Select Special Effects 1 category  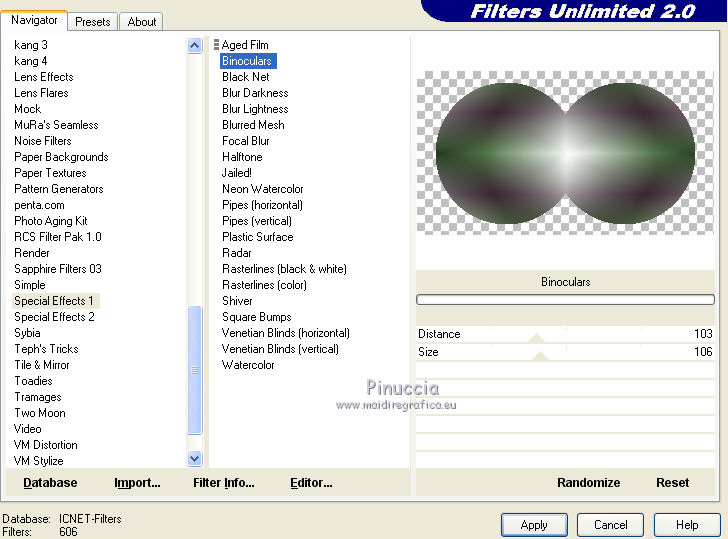(55, 301)
